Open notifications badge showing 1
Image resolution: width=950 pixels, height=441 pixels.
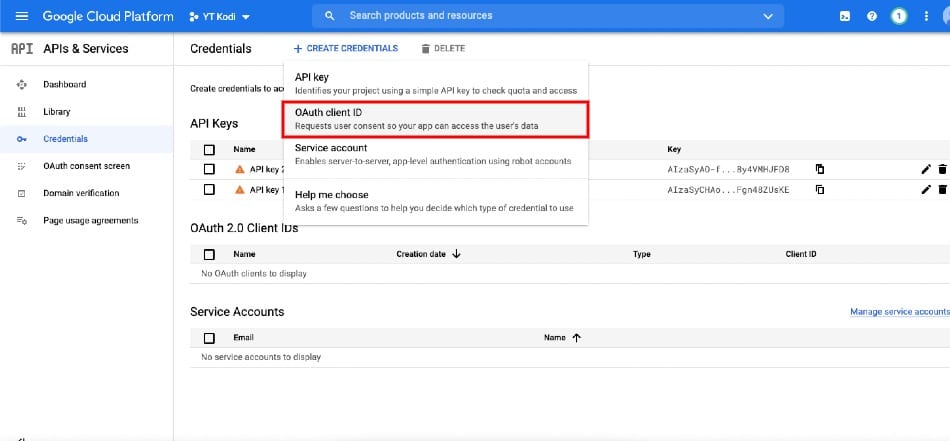pos(899,16)
